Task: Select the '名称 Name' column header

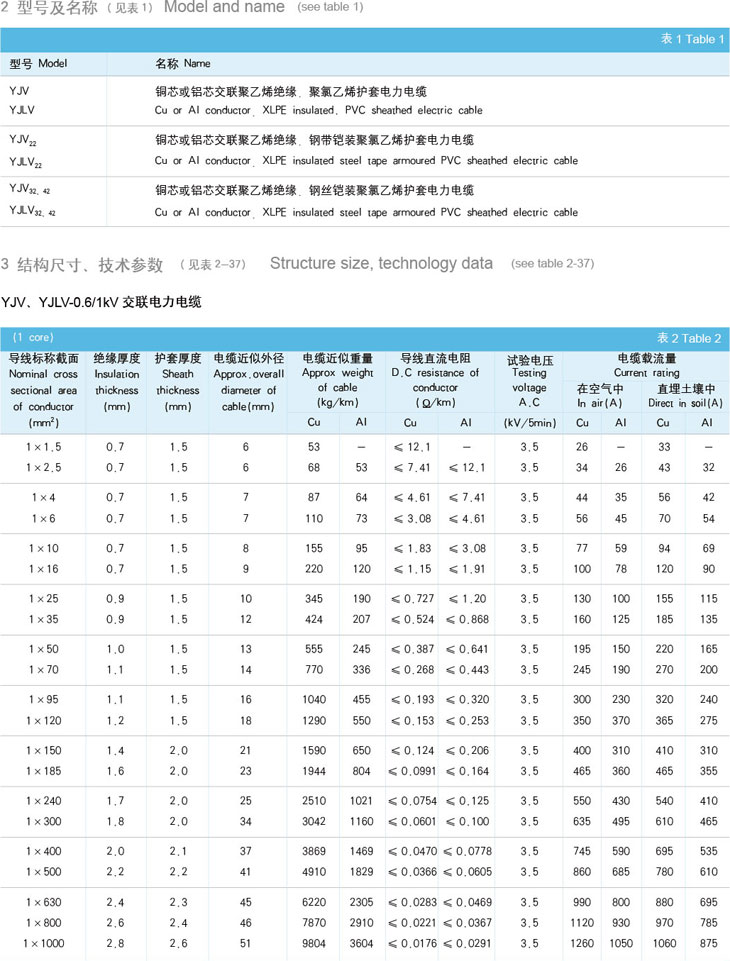Action: click(183, 64)
